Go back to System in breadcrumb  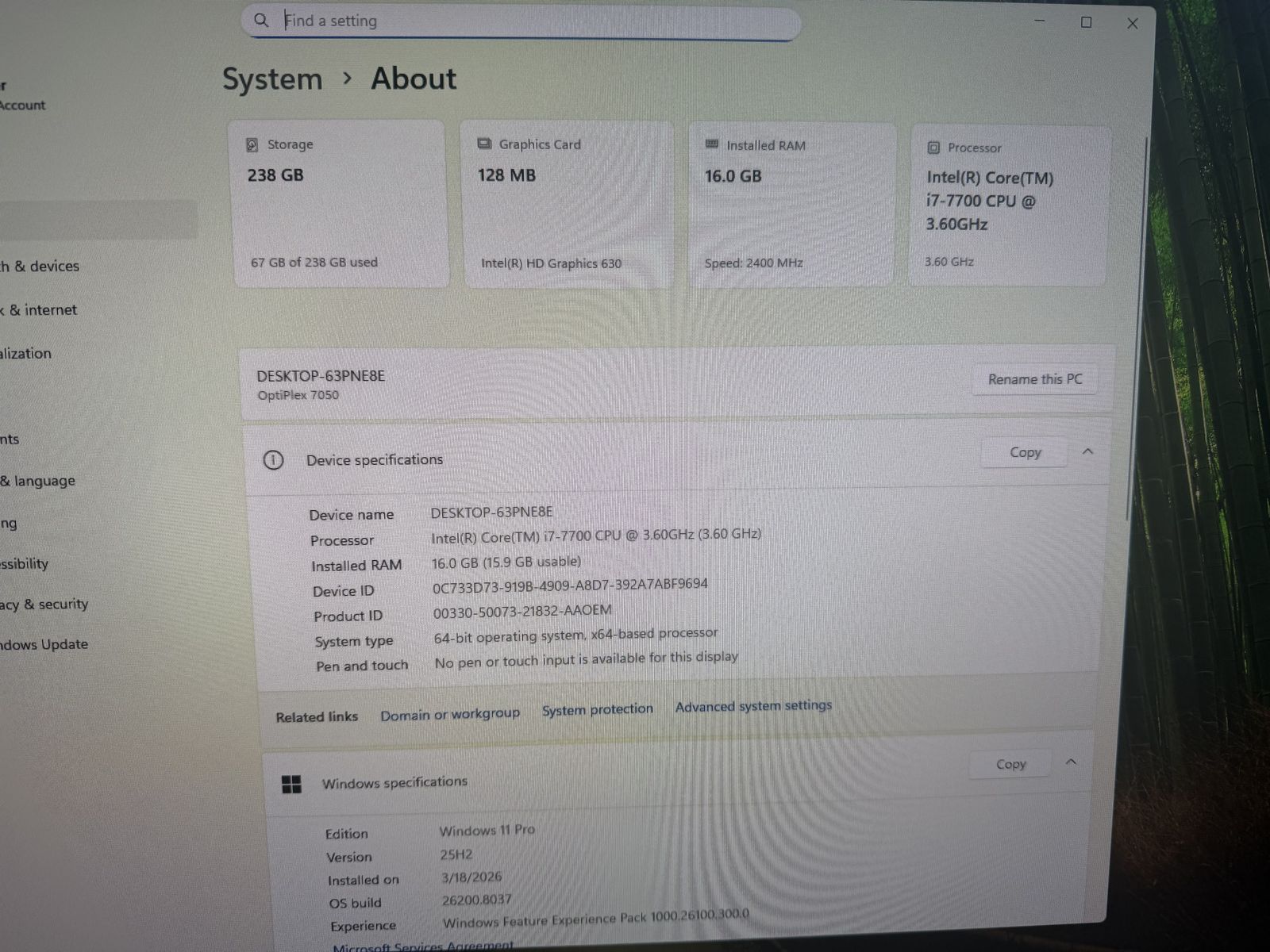pyautogui.click(x=272, y=79)
